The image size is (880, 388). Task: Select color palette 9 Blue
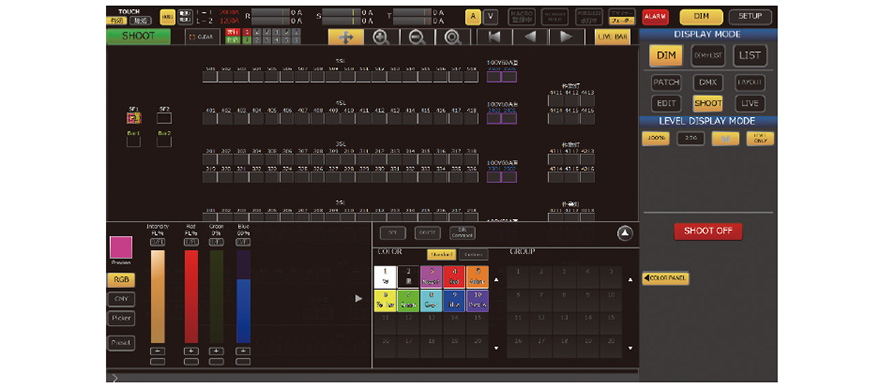pos(454,301)
